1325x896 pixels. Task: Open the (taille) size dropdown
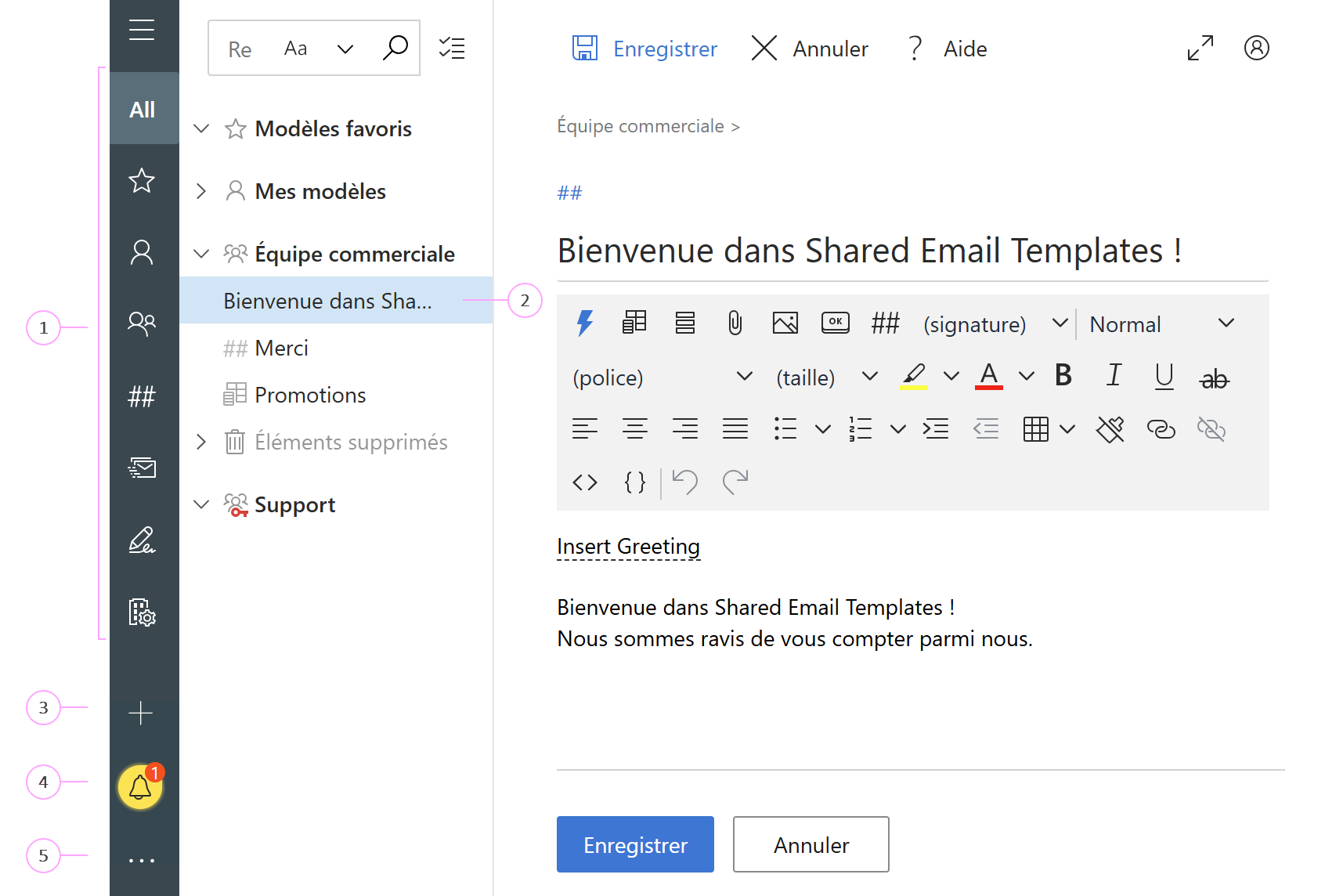827,377
